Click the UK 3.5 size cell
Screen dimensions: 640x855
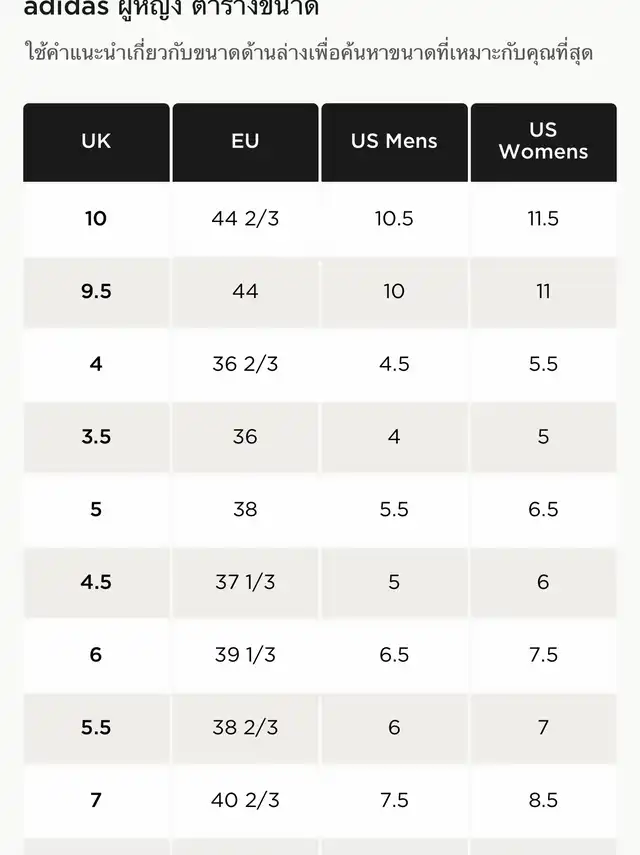(96, 436)
